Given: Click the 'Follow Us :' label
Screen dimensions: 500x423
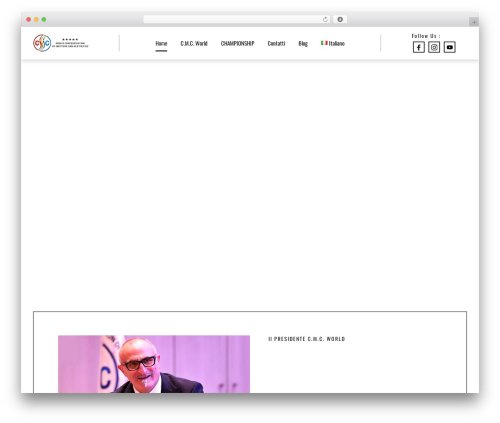Looking at the screenshot, I should tap(426, 36).
